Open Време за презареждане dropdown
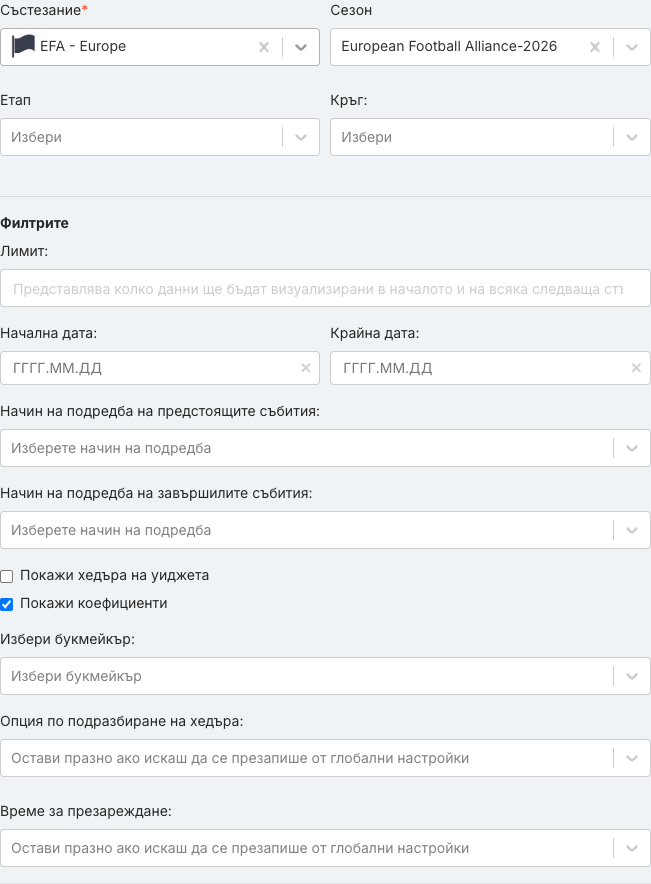The width and height of the screenshot is (651, 884). pos(325,848)
